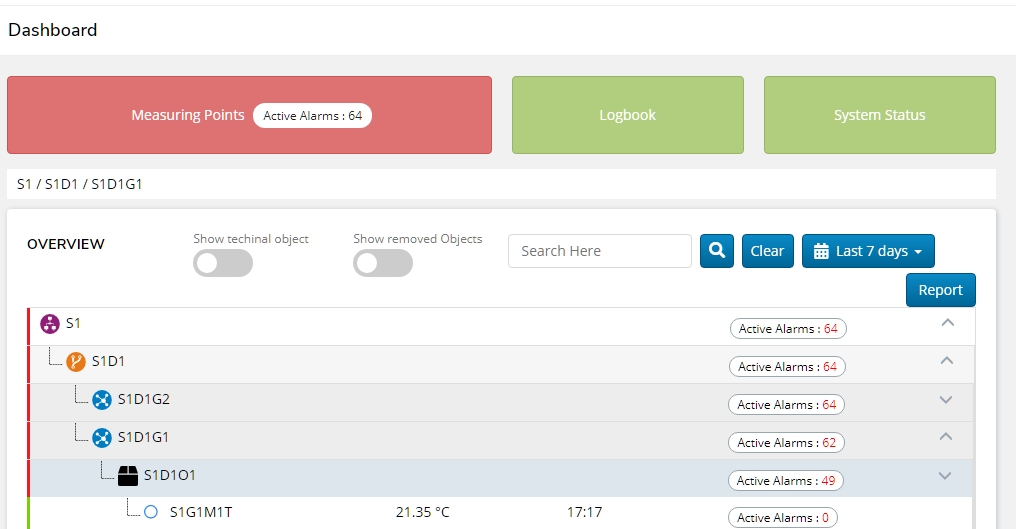Click the orange S1D1 branch icon
1016x529 pixels.
click(x=76, y=362)
